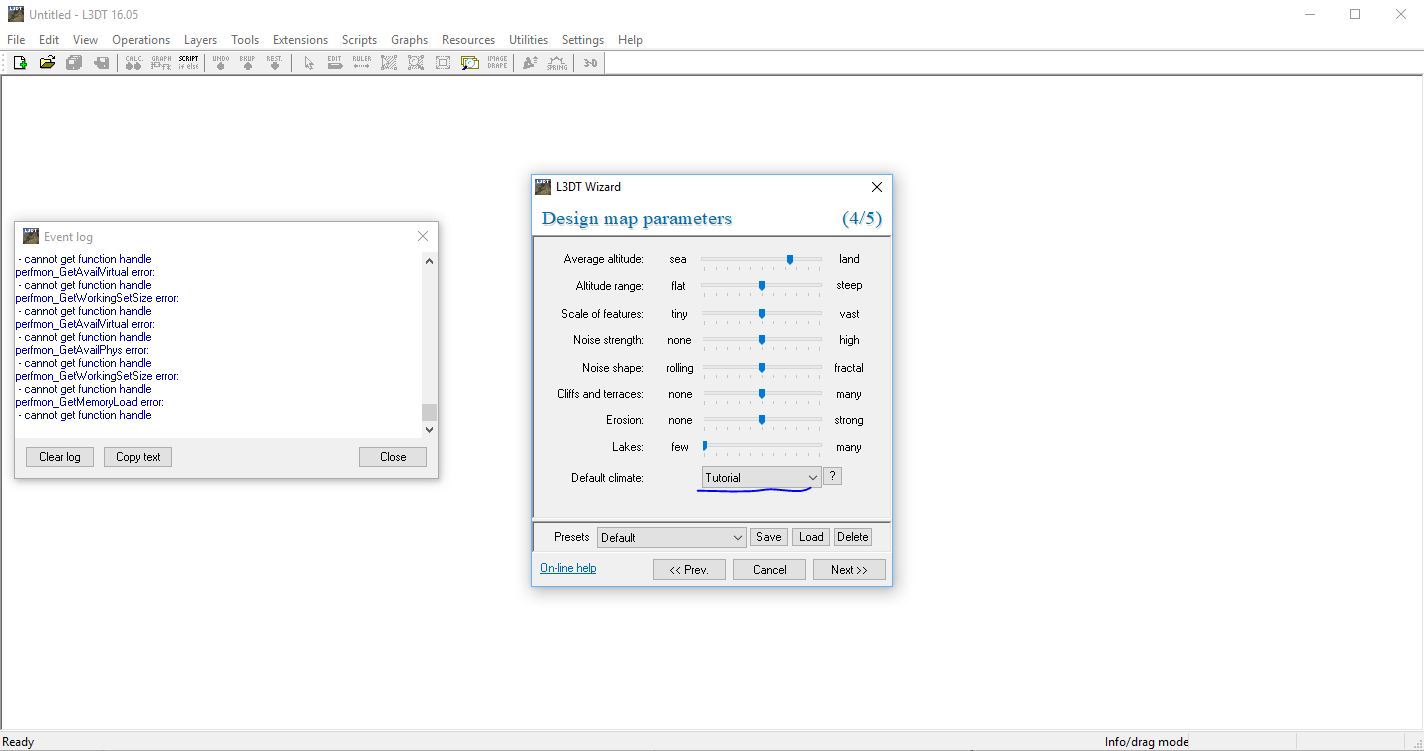1424x751 pixels.
Task: Click the mountain height-adjust toolbar icon
Action: click(x=530, y=62)
